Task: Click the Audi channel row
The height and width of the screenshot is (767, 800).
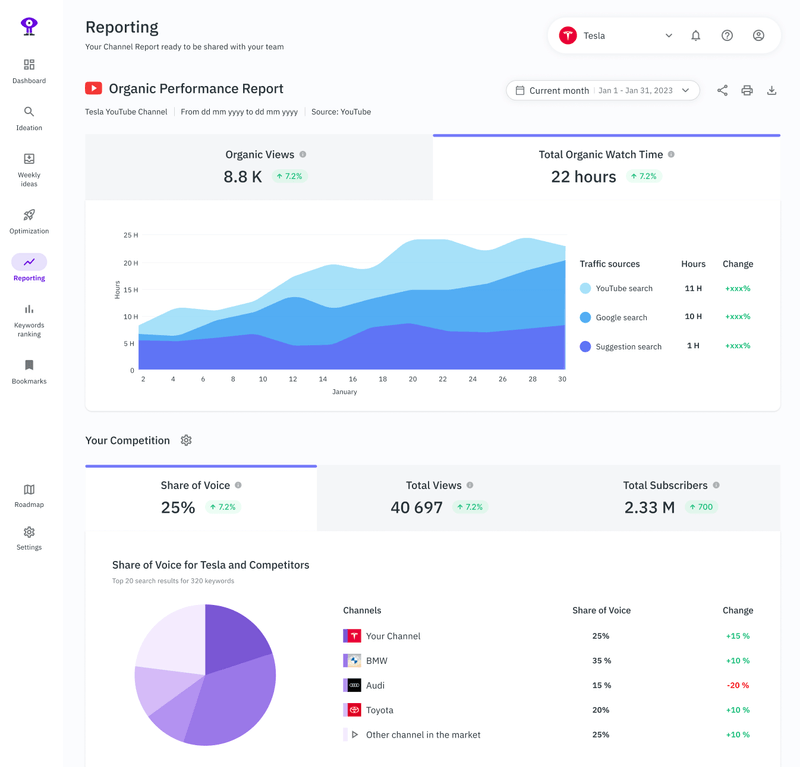Action: click(548, 685)
